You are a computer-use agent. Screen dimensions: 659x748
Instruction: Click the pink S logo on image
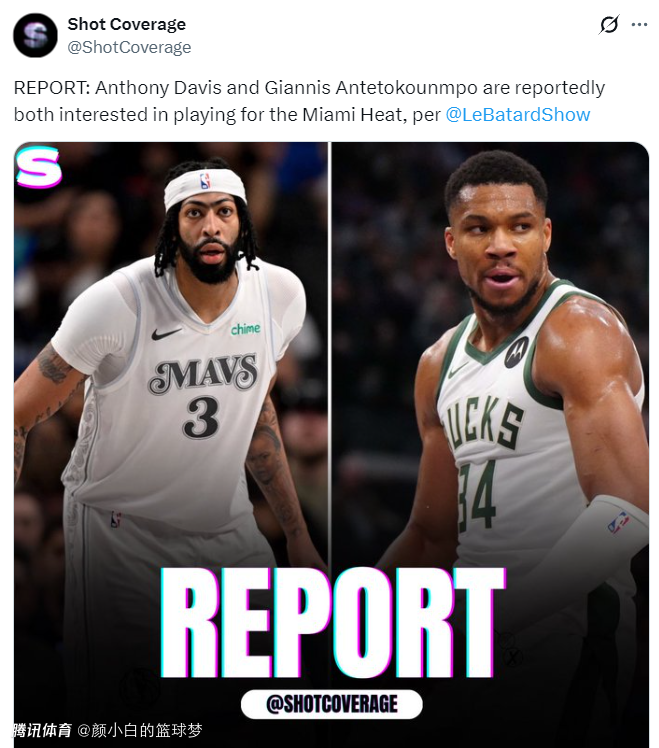39,167
